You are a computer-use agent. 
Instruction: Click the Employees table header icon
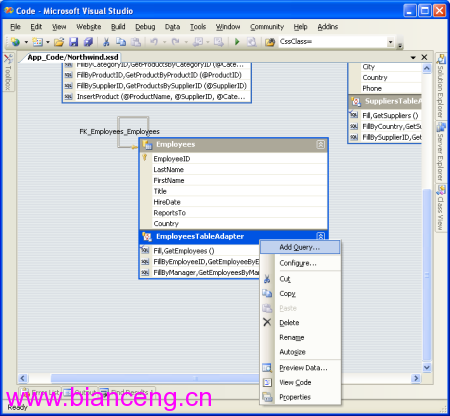(x=147, y=145)
